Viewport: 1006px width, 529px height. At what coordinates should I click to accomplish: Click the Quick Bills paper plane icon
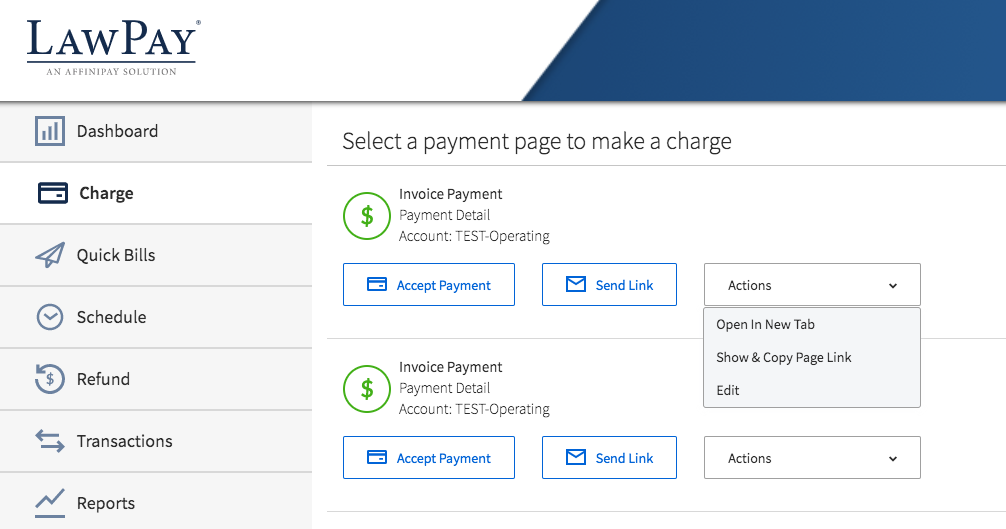[x=50, y=255]
